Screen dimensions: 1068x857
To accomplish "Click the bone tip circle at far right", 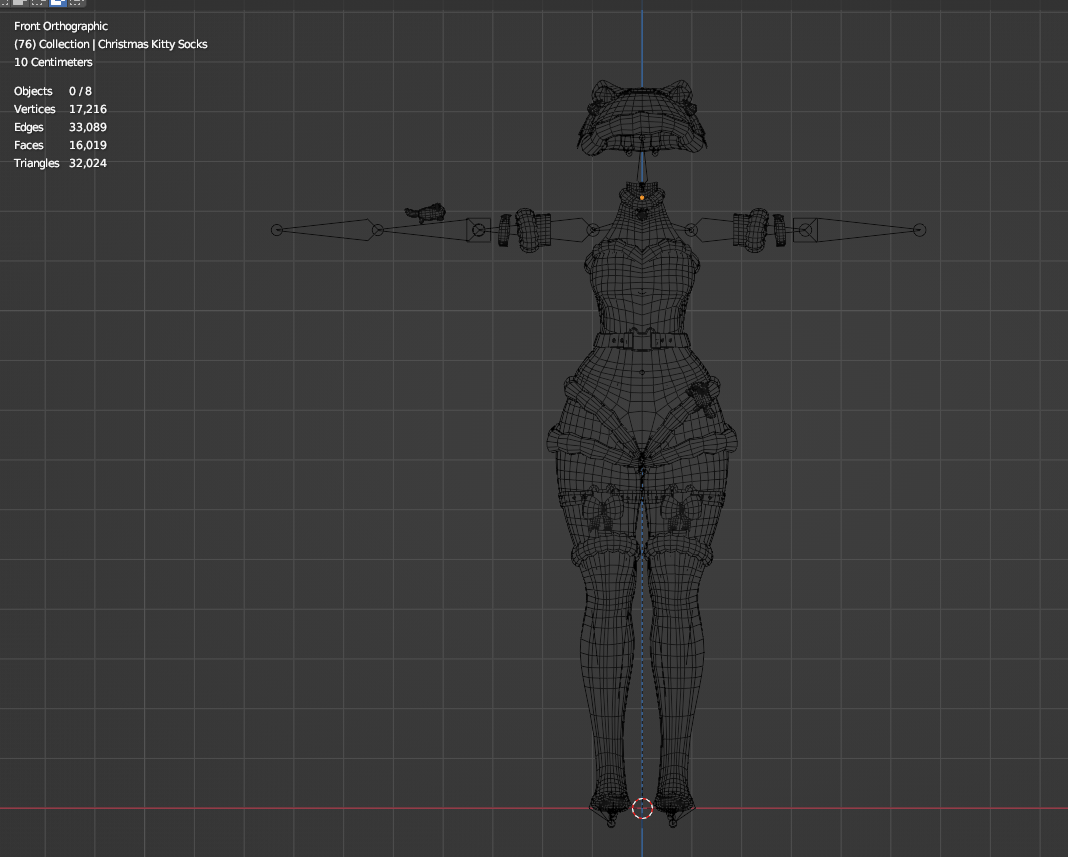I will point(920,230).
